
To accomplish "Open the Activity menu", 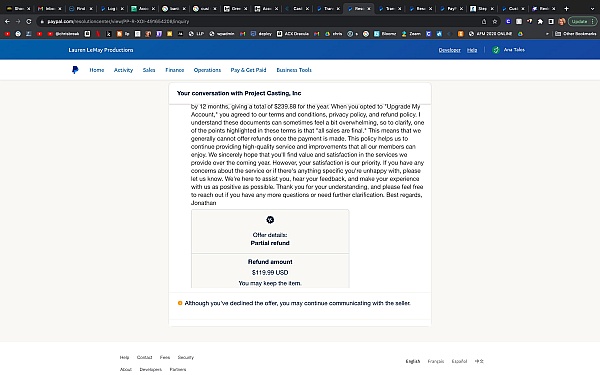I will coord(123,70).
